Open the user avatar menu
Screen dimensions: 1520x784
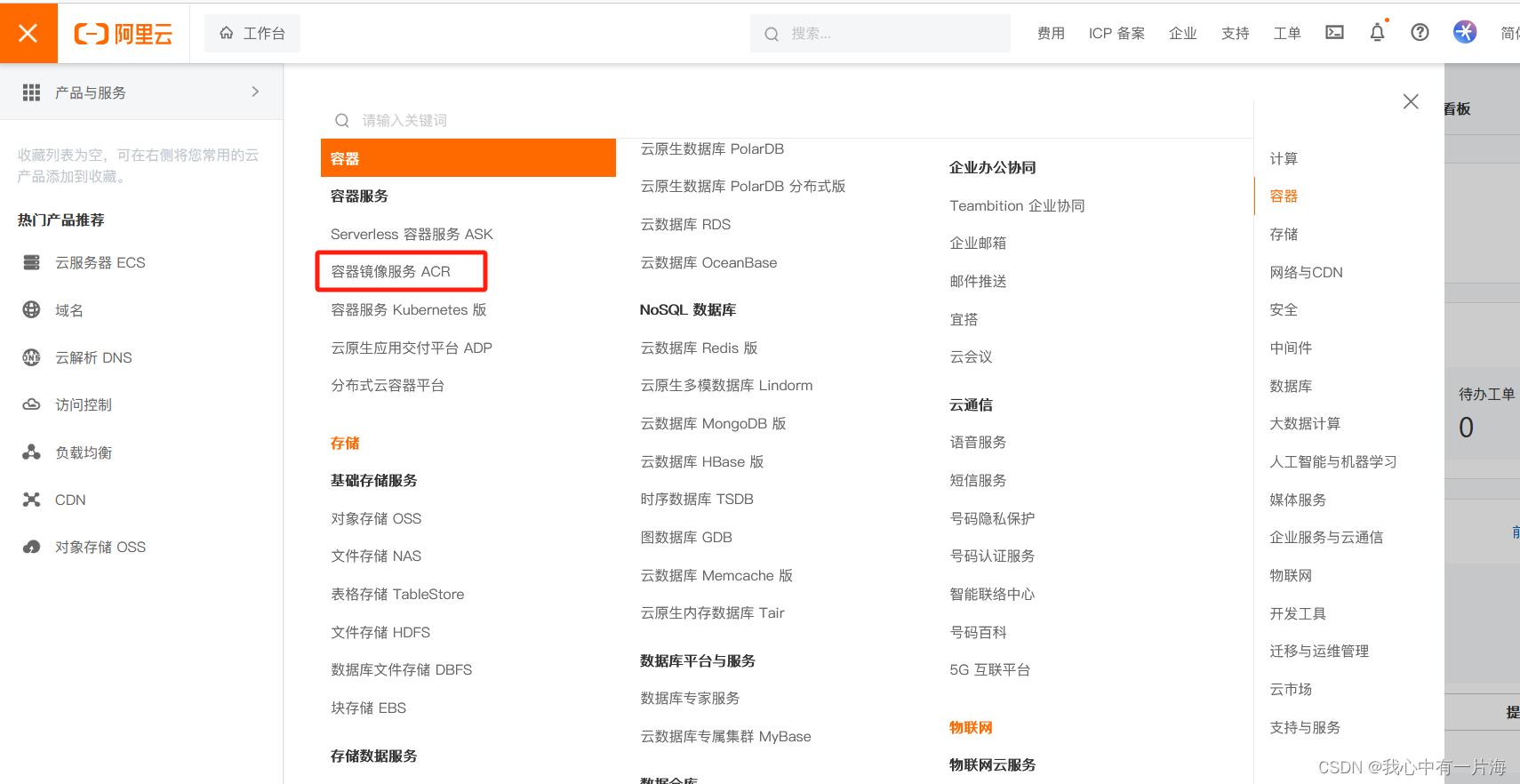[1465, 32]
